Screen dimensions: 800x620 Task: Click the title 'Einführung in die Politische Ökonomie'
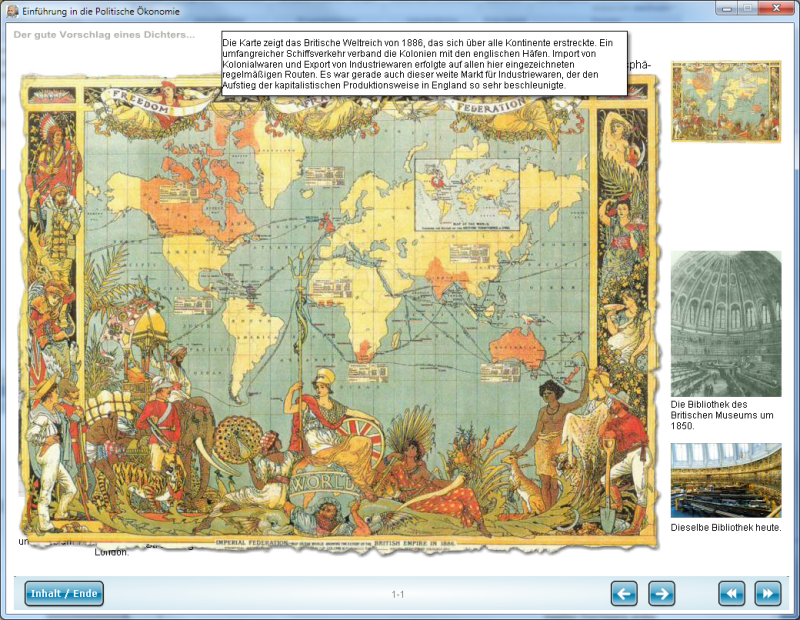tap(101, 11)
